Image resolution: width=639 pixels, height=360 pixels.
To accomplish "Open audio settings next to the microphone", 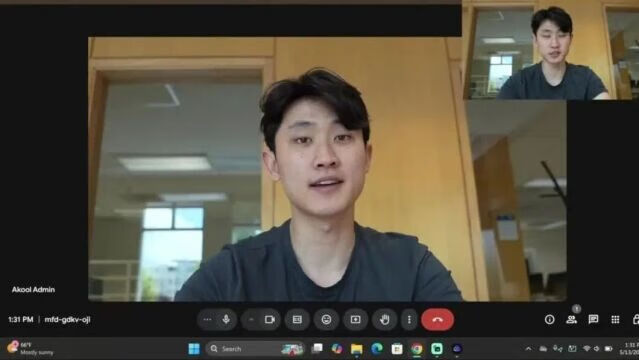I will click(207, 320).
